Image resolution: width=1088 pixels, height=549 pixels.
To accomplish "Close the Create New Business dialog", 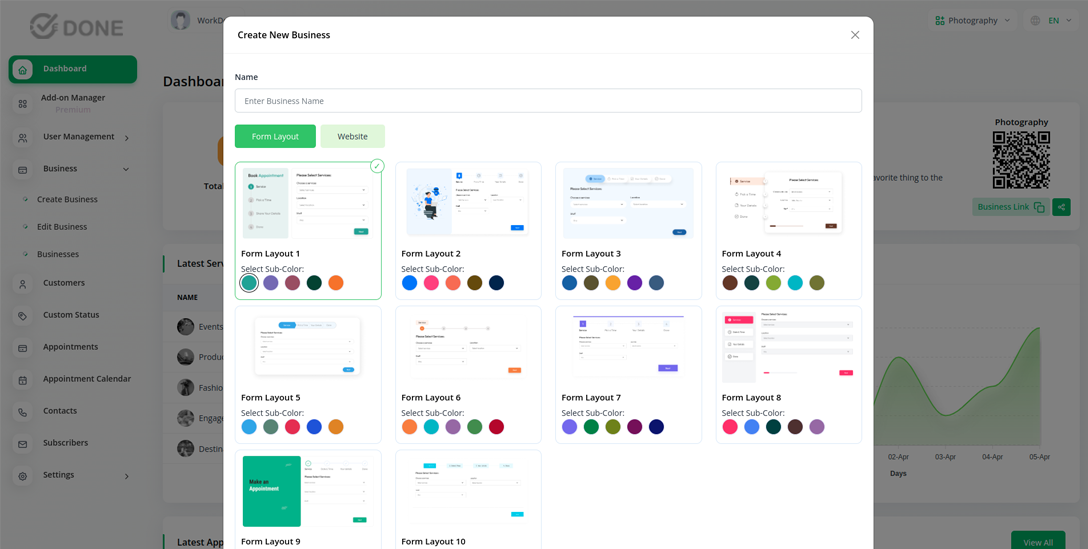I will pyautogui.click(x=855, y=35).
